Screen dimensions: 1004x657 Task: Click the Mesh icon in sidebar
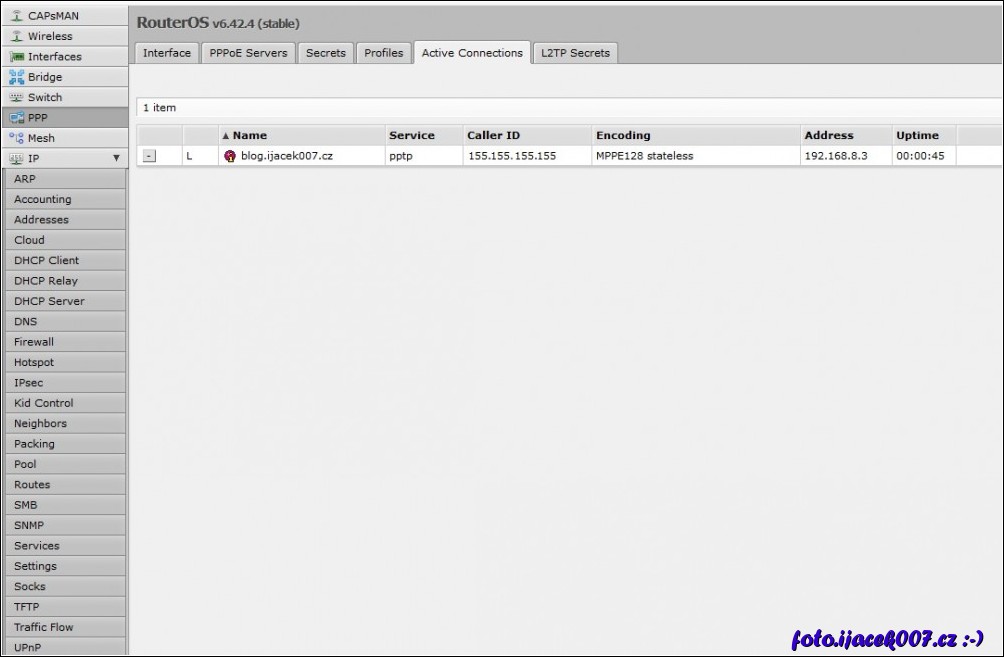coord(16,138)
